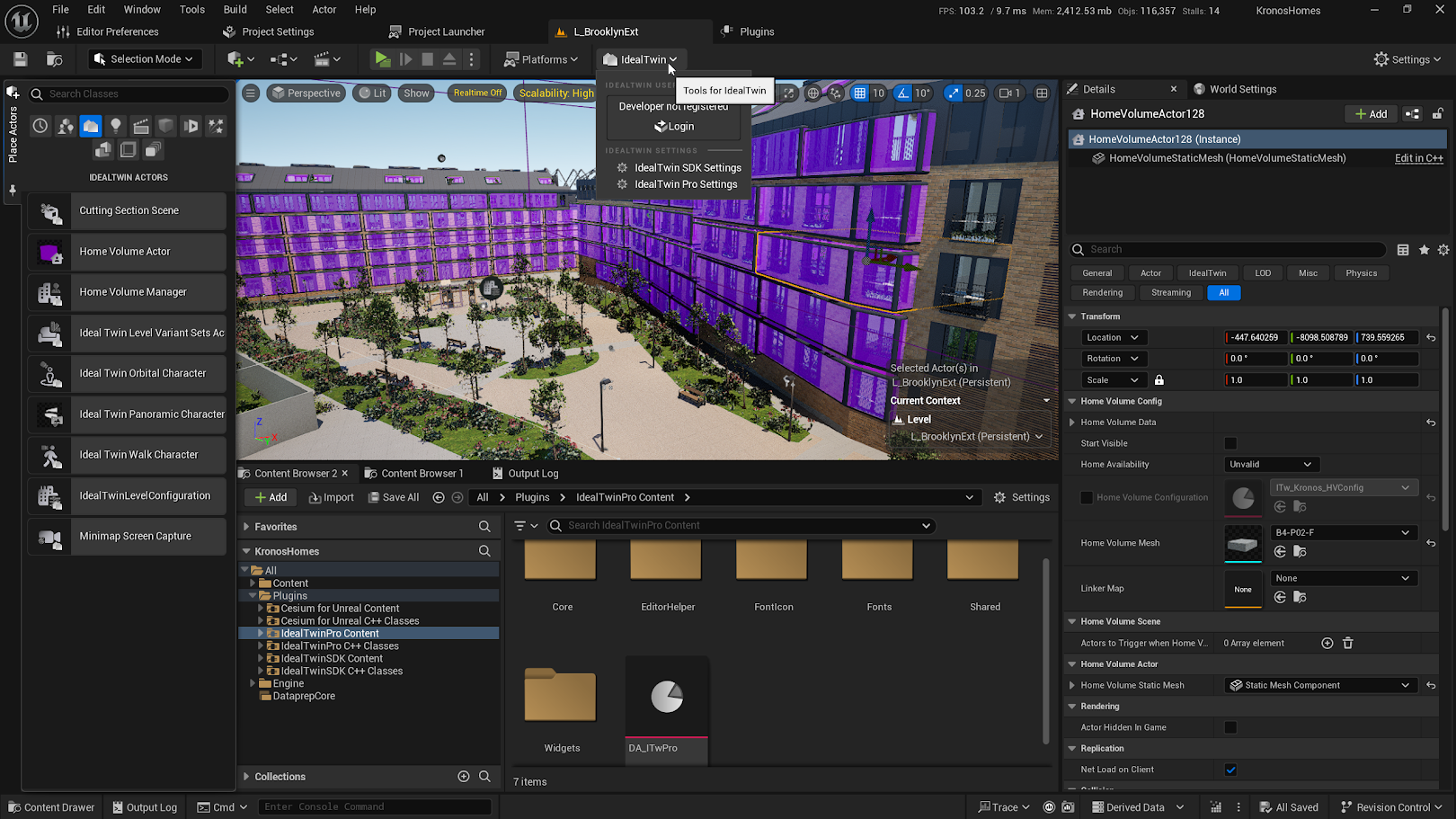Select the IdealTwin filter in Details
Viewport: 1456px width, 819px height.
pyautogui.click(x=1207, y=273)
